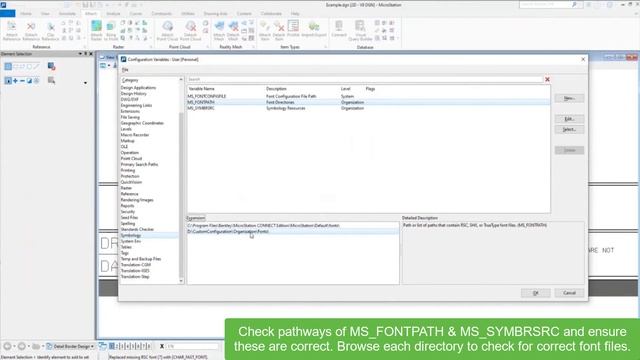Screen dimensions: 640x360
Task: Select the C:\Program Files Bentley Default Fonts path
Action: [293, 225]
